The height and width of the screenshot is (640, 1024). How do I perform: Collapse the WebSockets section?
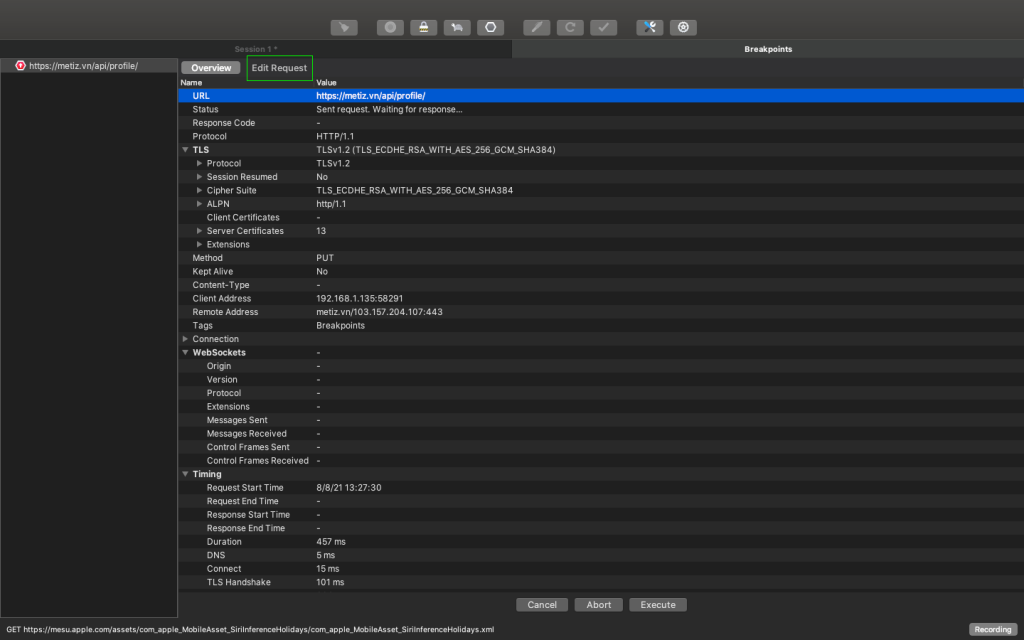[185, 353]
